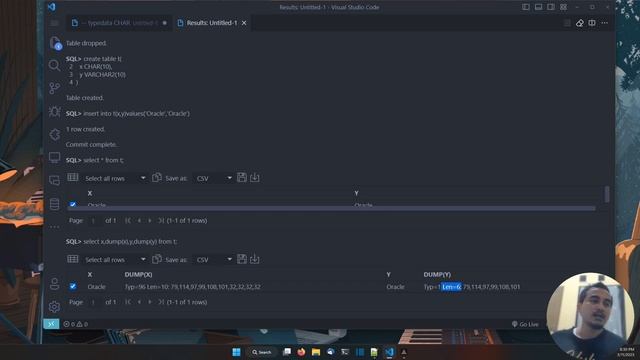Open the remote window indicator in status bar

pos(51,324)
